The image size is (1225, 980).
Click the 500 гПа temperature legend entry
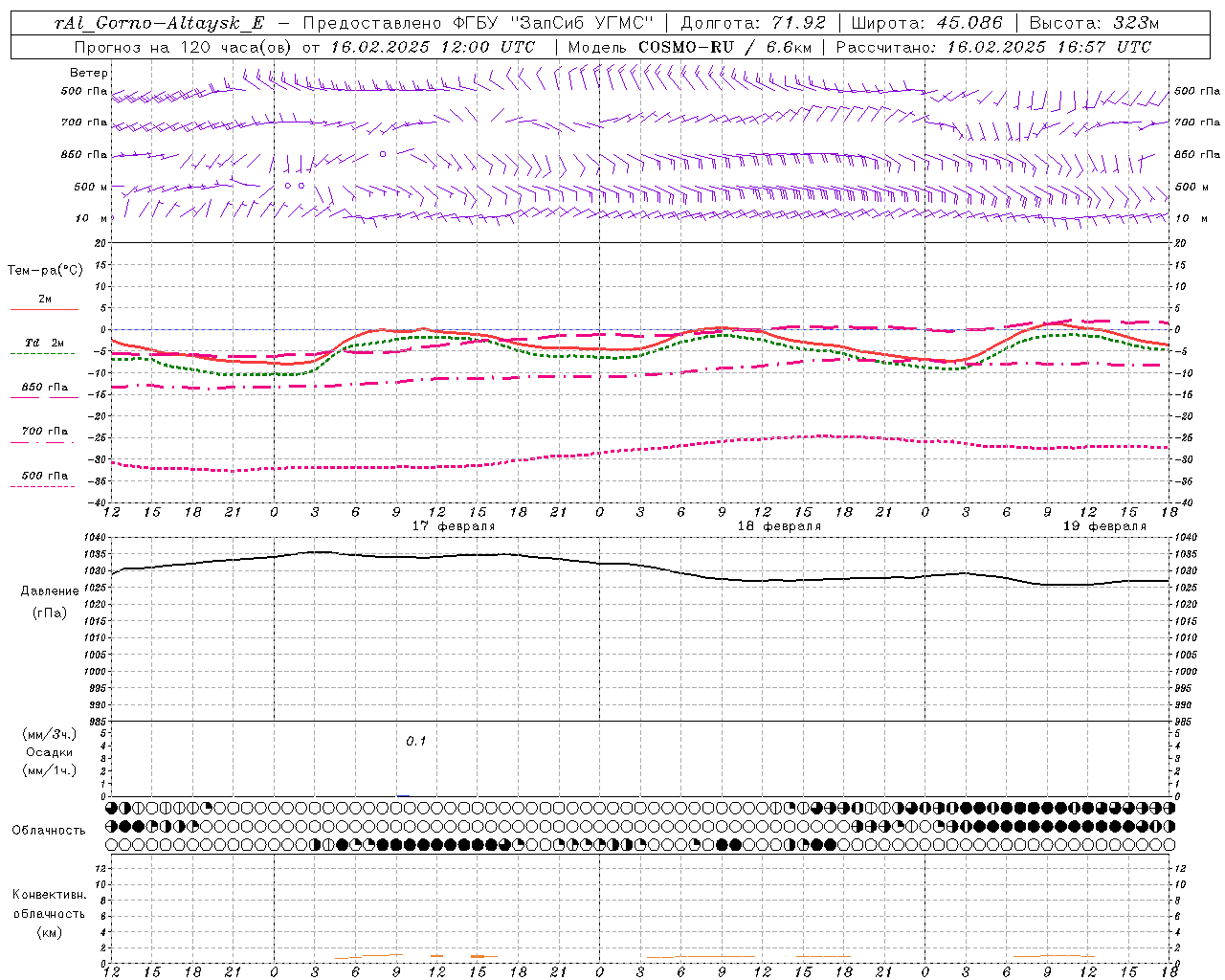point(45,476)
